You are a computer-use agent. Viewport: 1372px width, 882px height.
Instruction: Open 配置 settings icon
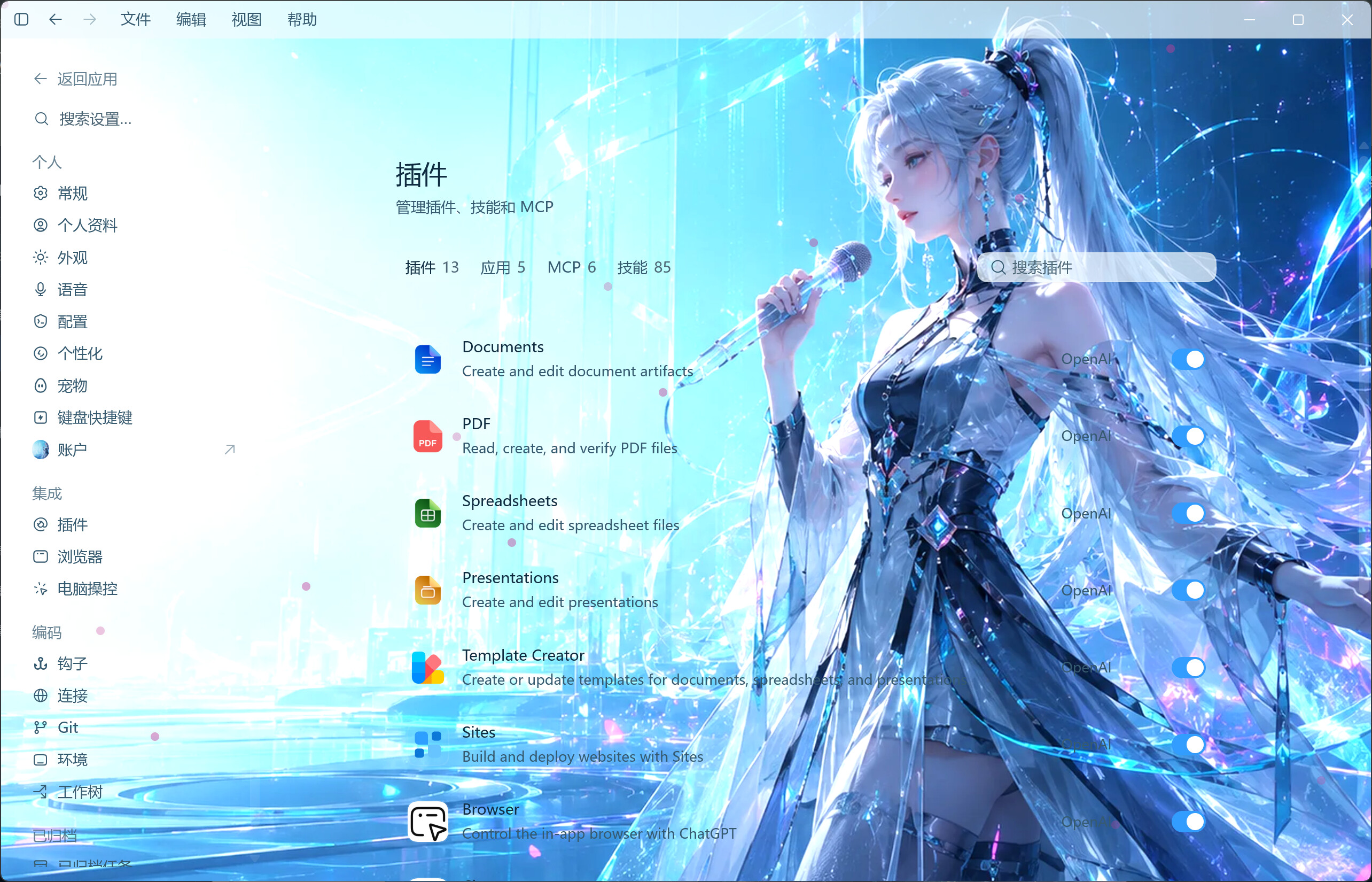pyautogui.click(x=40, y=322)
